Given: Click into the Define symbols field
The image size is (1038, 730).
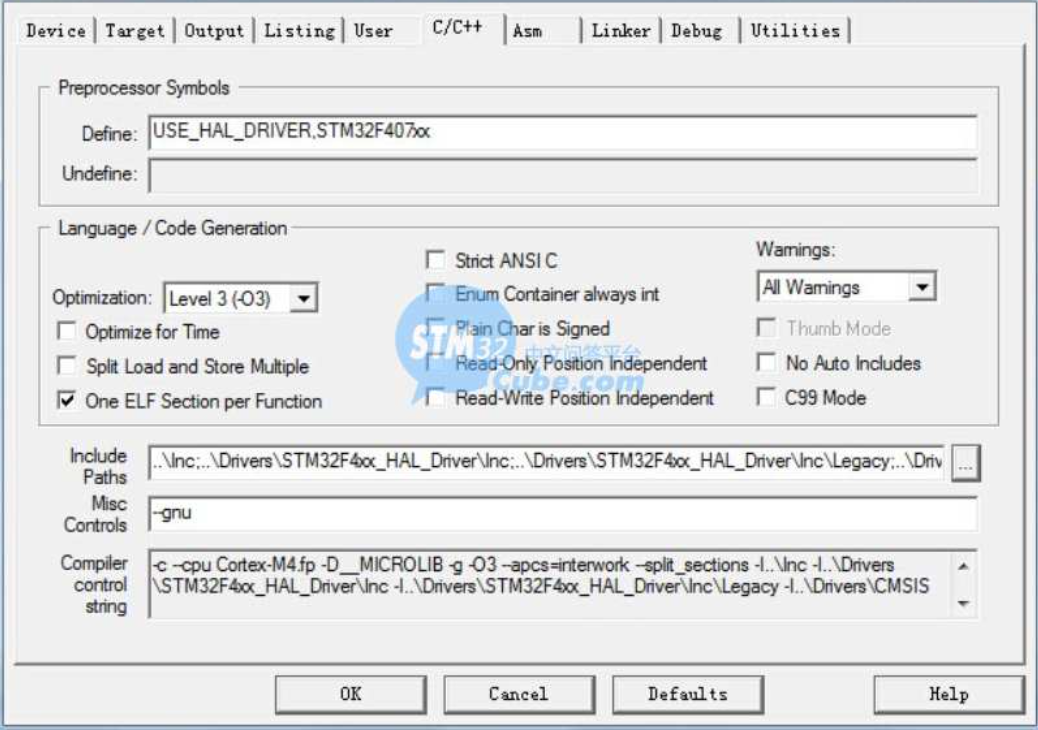Looking at the screenshot, I should click(560, 132).
